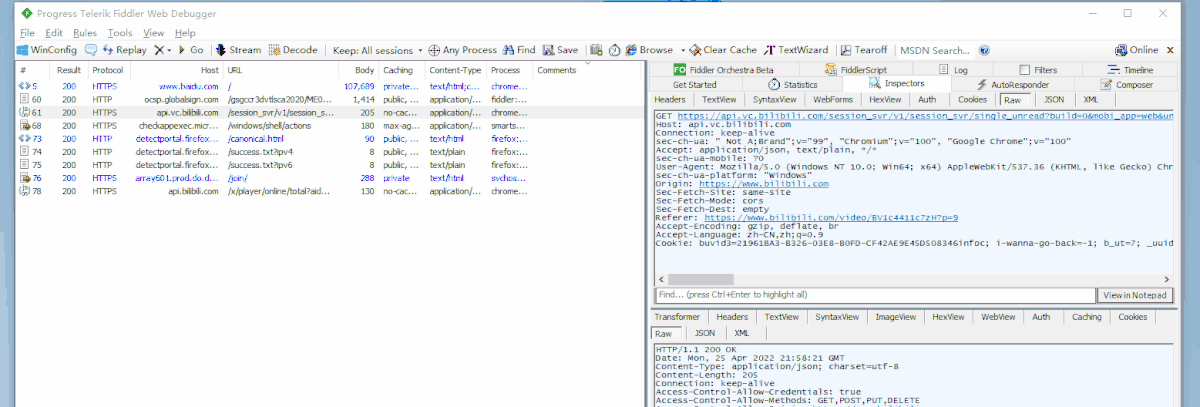
Task: Select request SyntaxView inspector tab
Action: [774, 100]
